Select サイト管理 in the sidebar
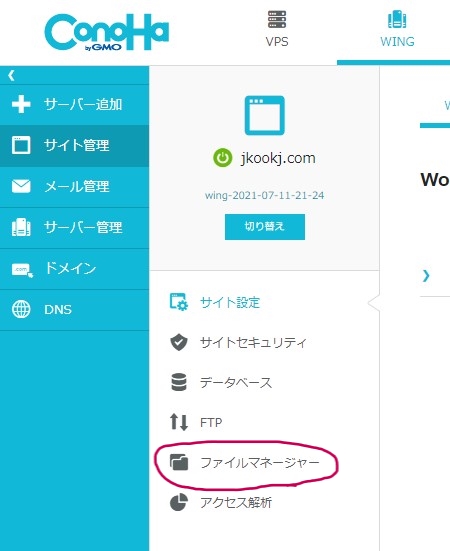The image size is (450, 551). coord(74,145)
